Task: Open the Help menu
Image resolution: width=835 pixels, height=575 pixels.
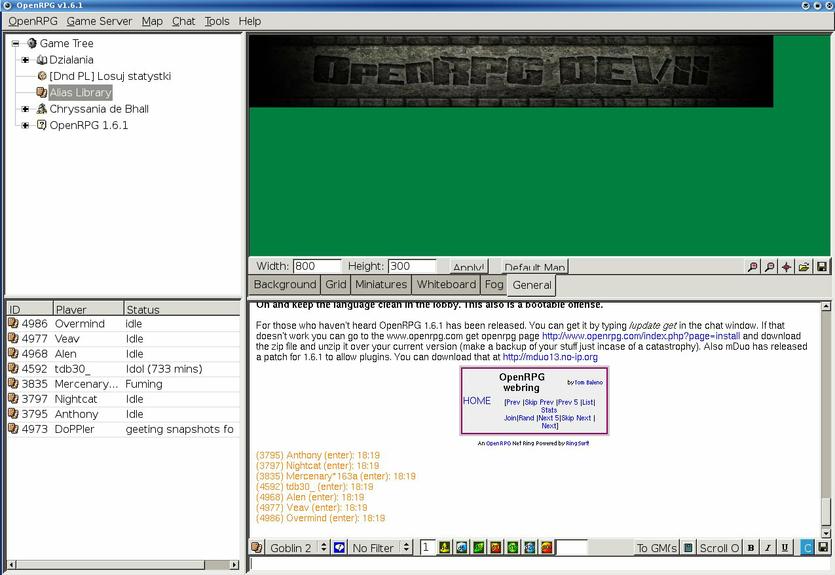Action: point(250,21)
